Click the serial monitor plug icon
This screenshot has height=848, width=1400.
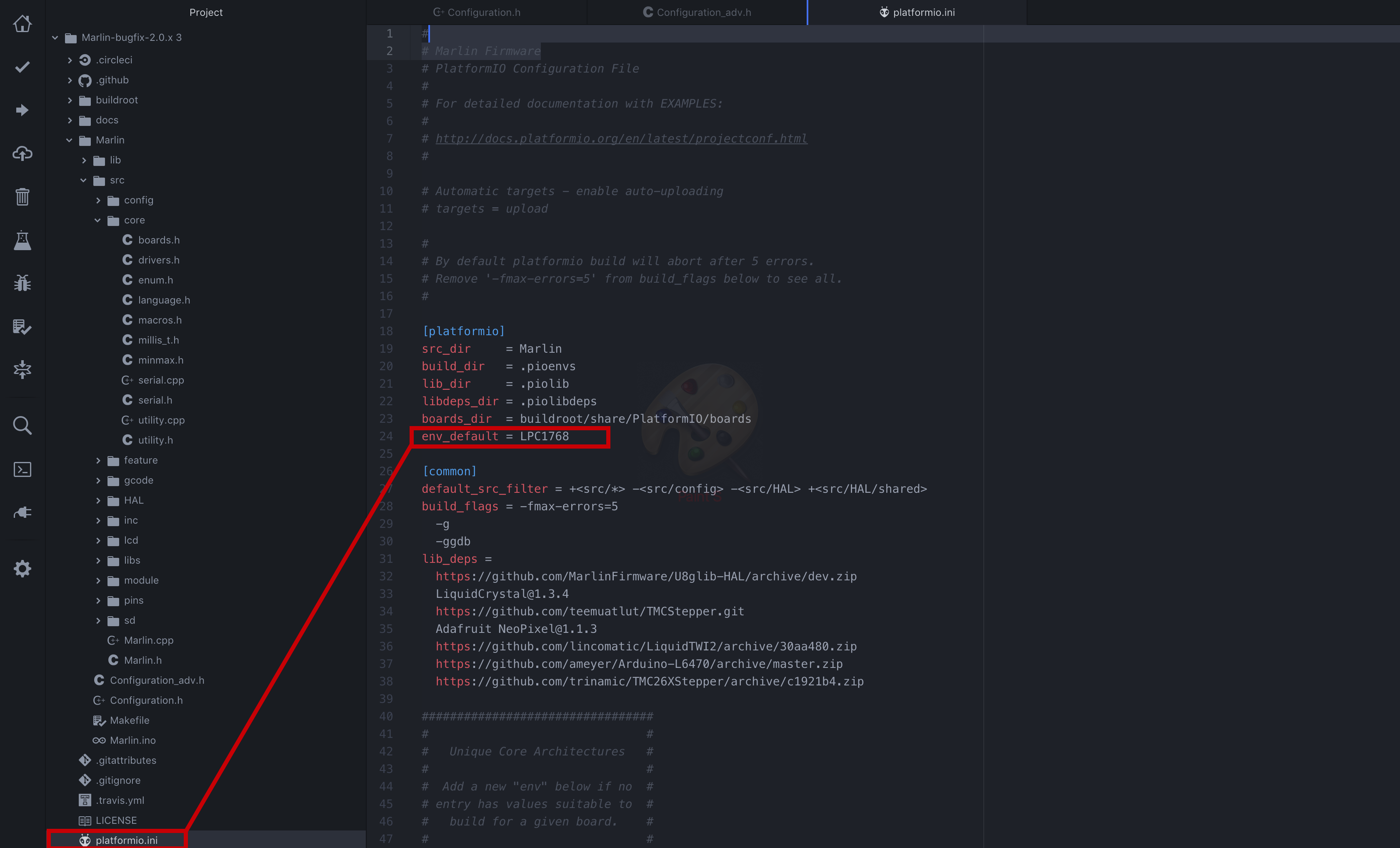(x=22, y=513)
